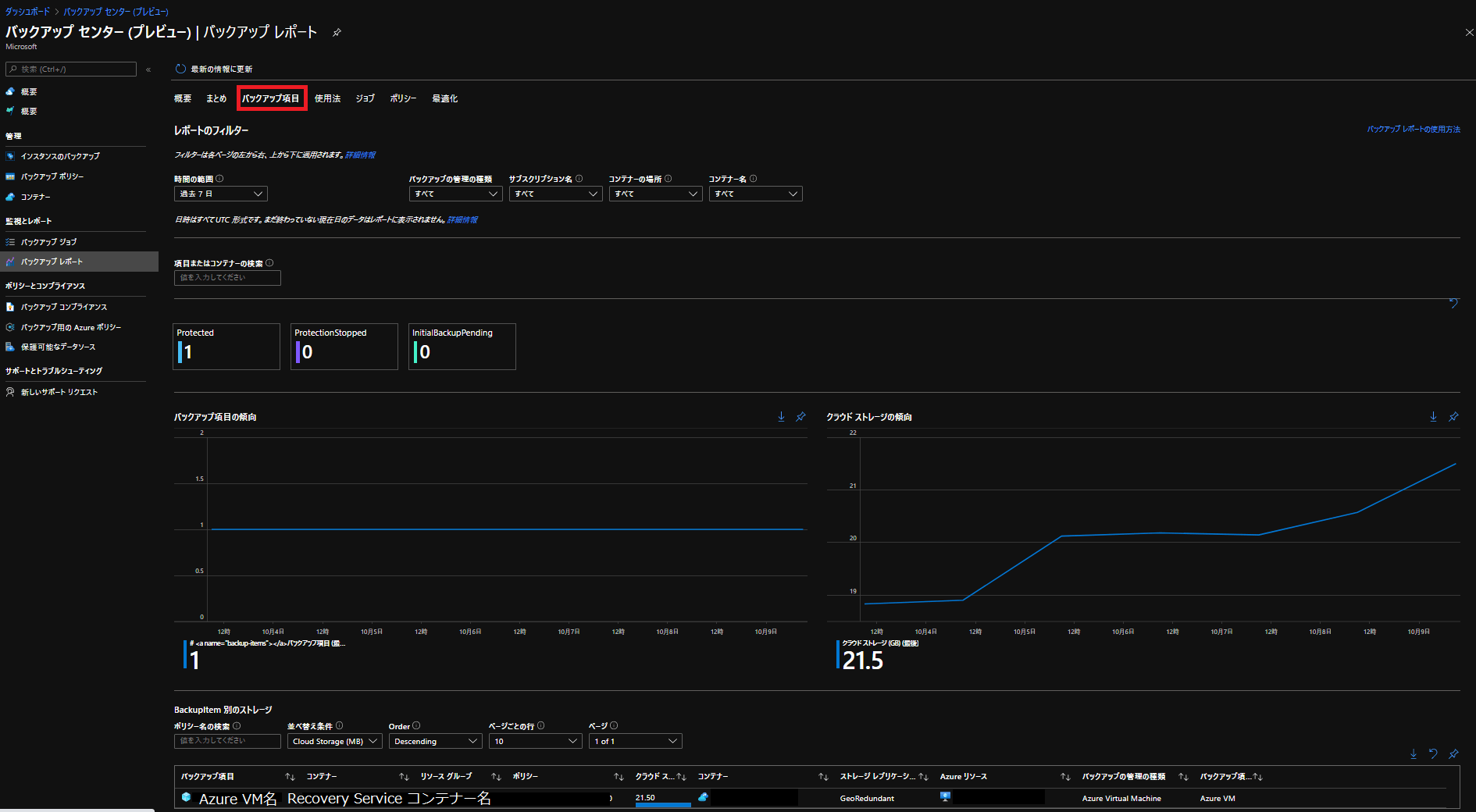The width and height of the screenshot is (1476, 812).
Task: Sort the table by バックアップ項目 column arrows
Action: (290, 777)
